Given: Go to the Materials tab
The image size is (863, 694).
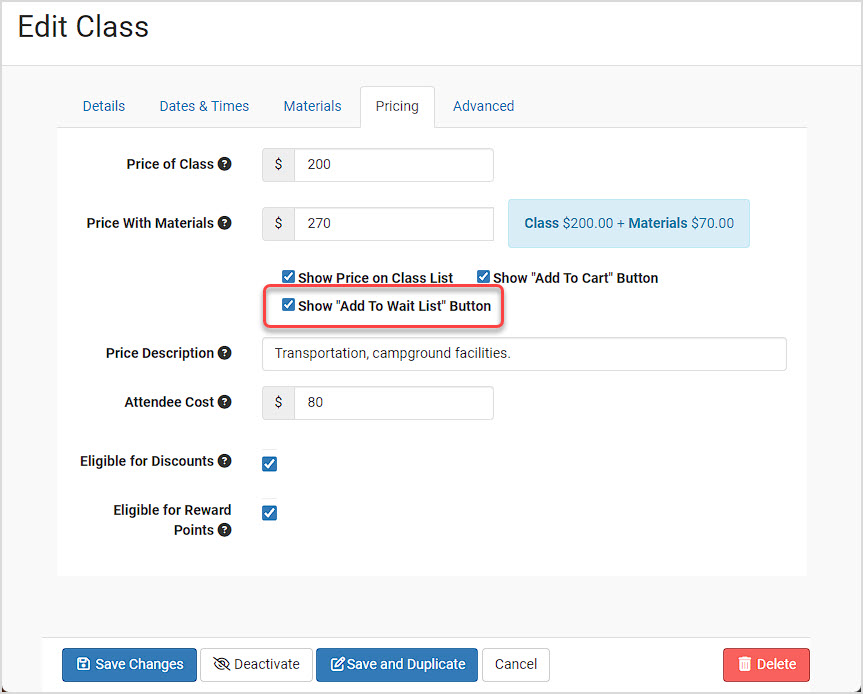Looking at the screenshot, I should click(313, 106).
